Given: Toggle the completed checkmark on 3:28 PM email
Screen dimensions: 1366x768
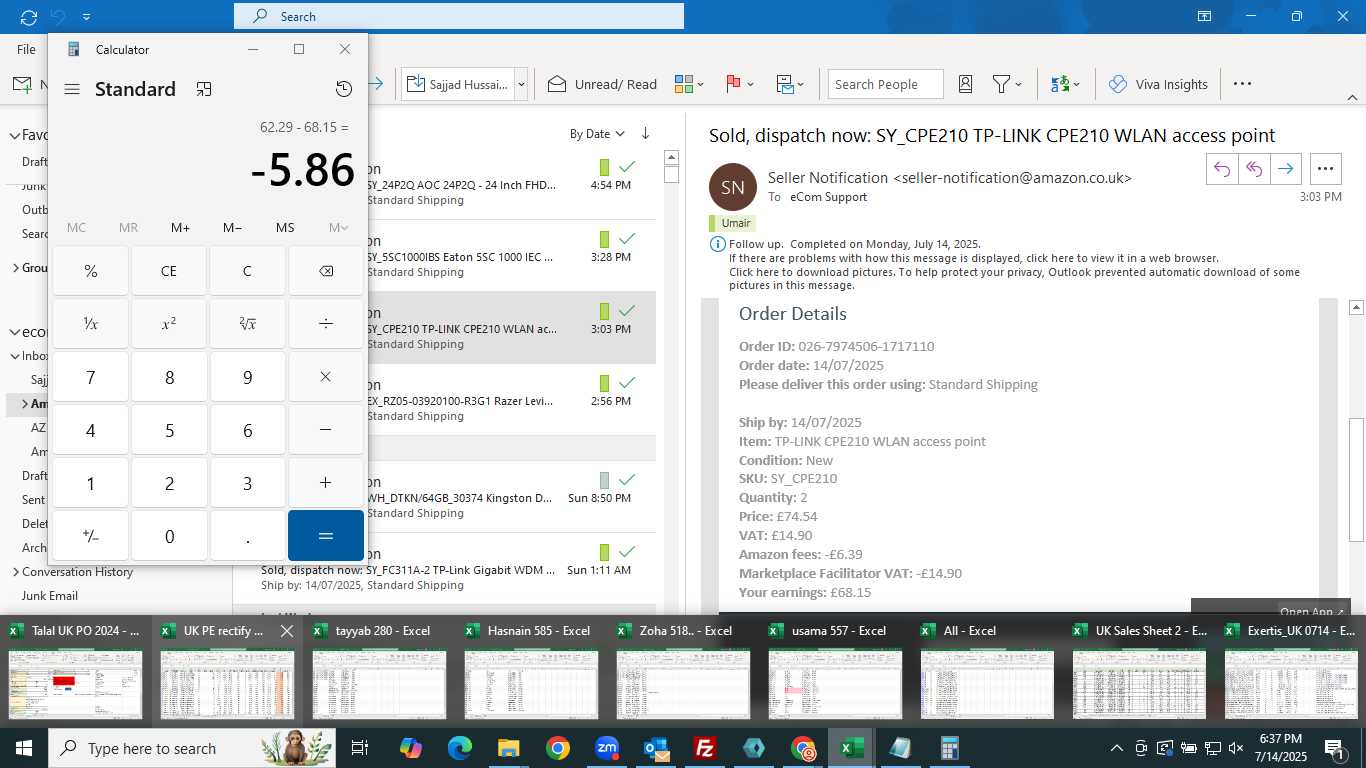Looking at the screenshot, I should (x=627, y=239).
